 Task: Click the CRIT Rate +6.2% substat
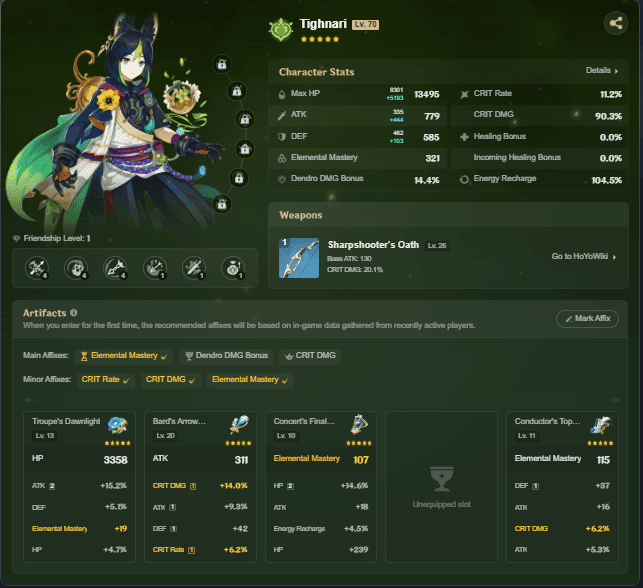pyautogui.click(x=200, y=550)
